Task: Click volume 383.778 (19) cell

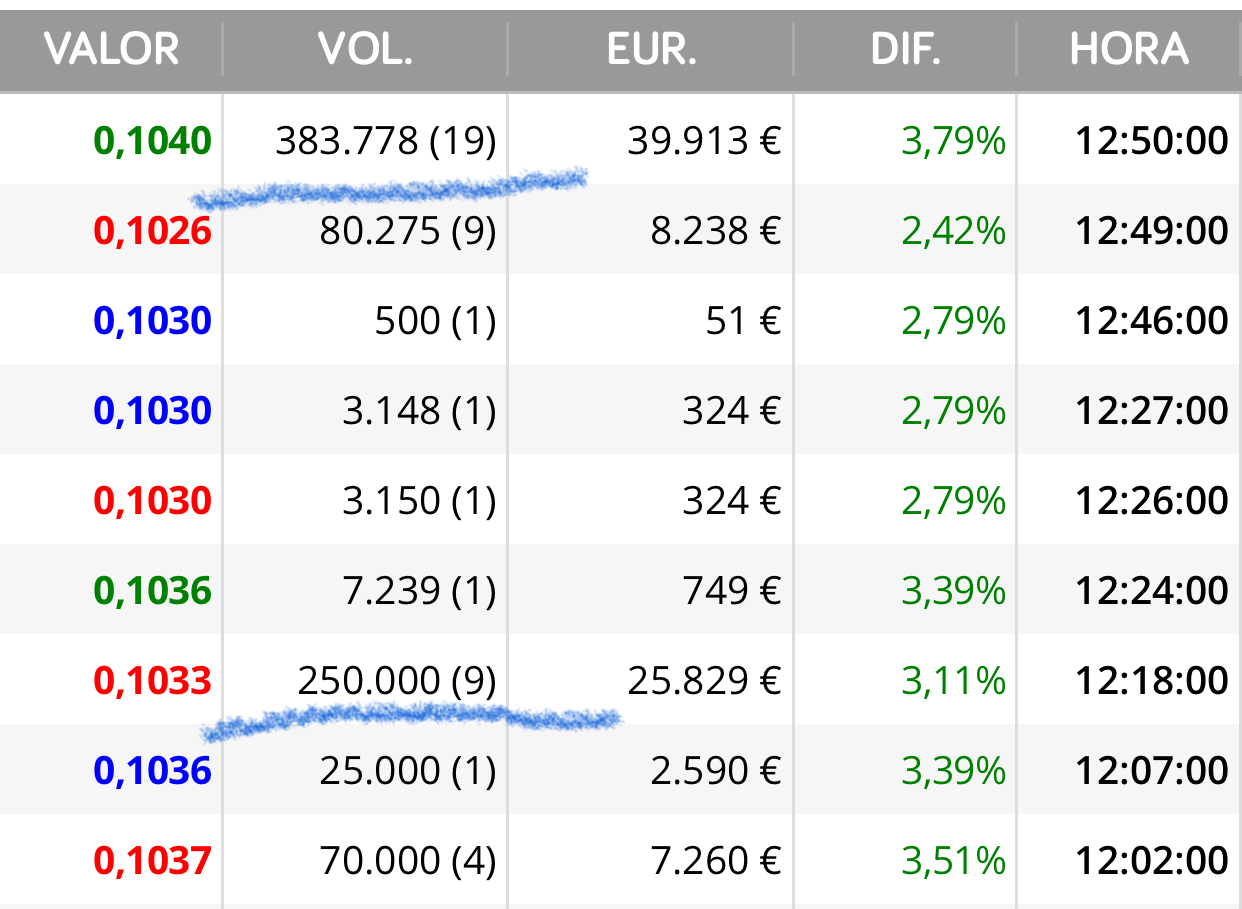Action: point(386,141)
